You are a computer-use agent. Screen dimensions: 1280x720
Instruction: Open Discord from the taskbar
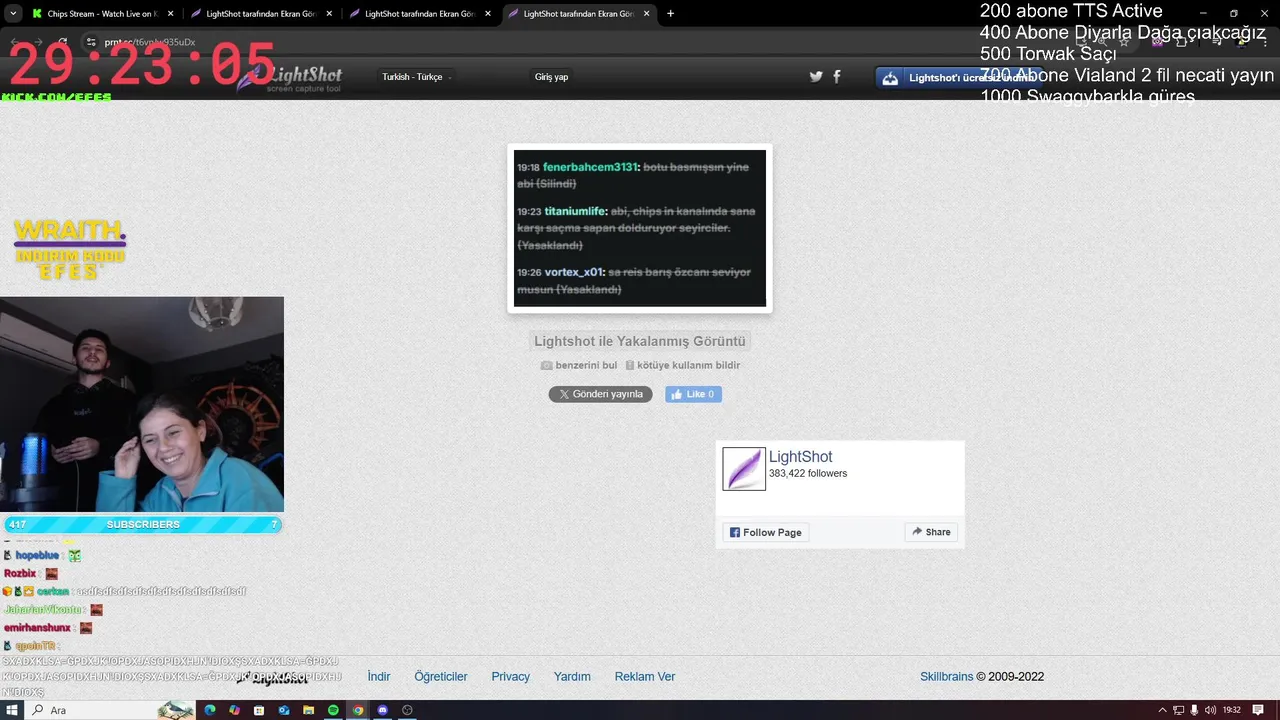point(382,710)
